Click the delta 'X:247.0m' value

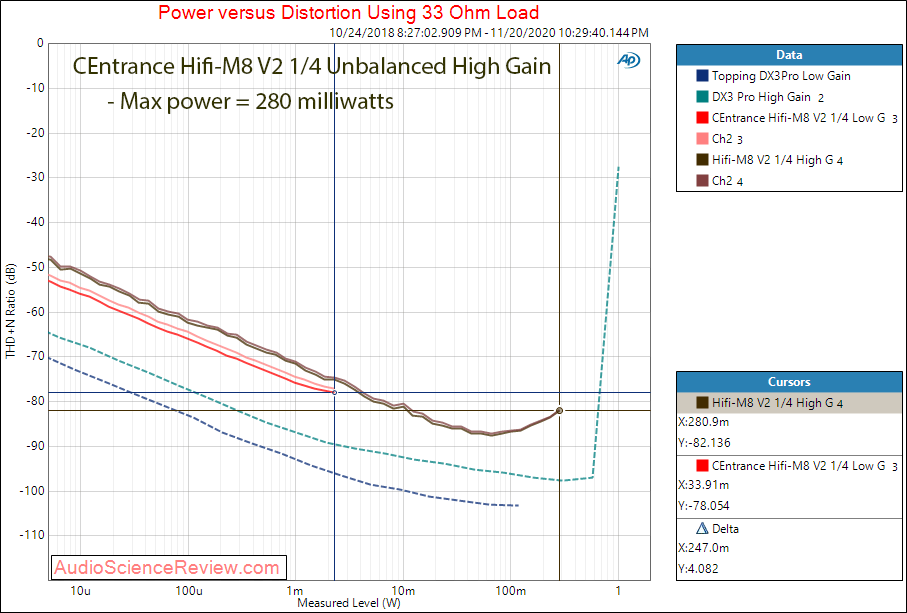pyautogui.click(x=704, y=548)
